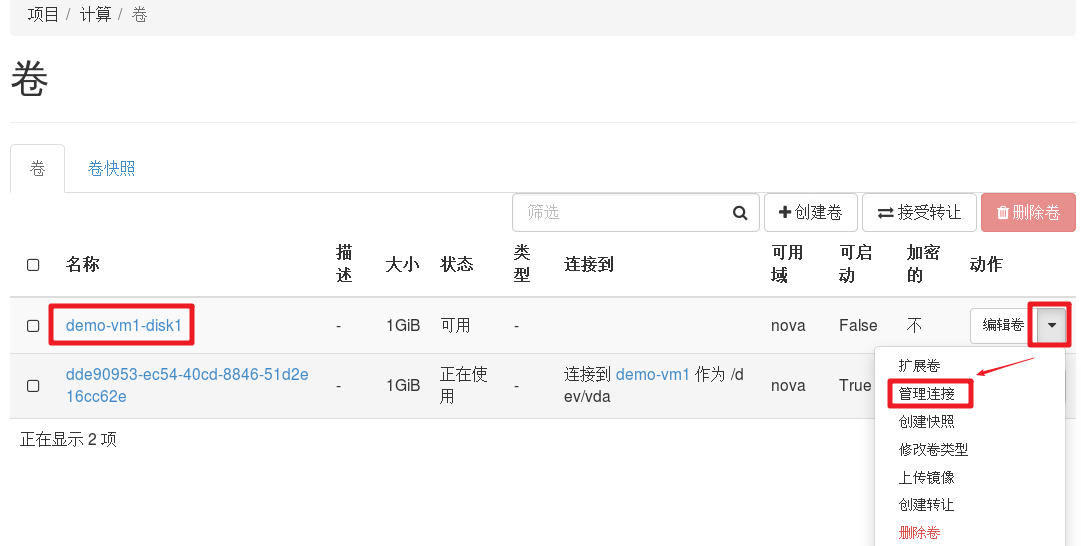Click 创建转让 in the actions menu
1081x546 pixels.
pos(926,505)
